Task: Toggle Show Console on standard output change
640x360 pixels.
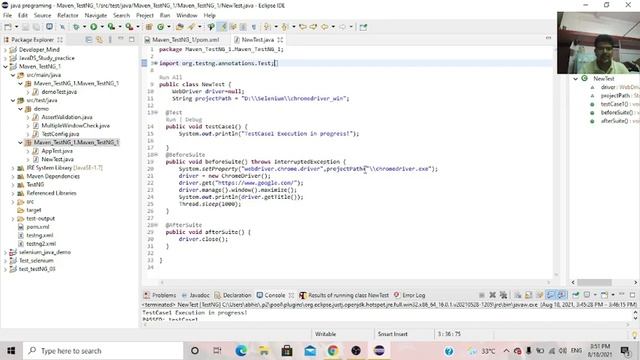Action: pos(551,295)
